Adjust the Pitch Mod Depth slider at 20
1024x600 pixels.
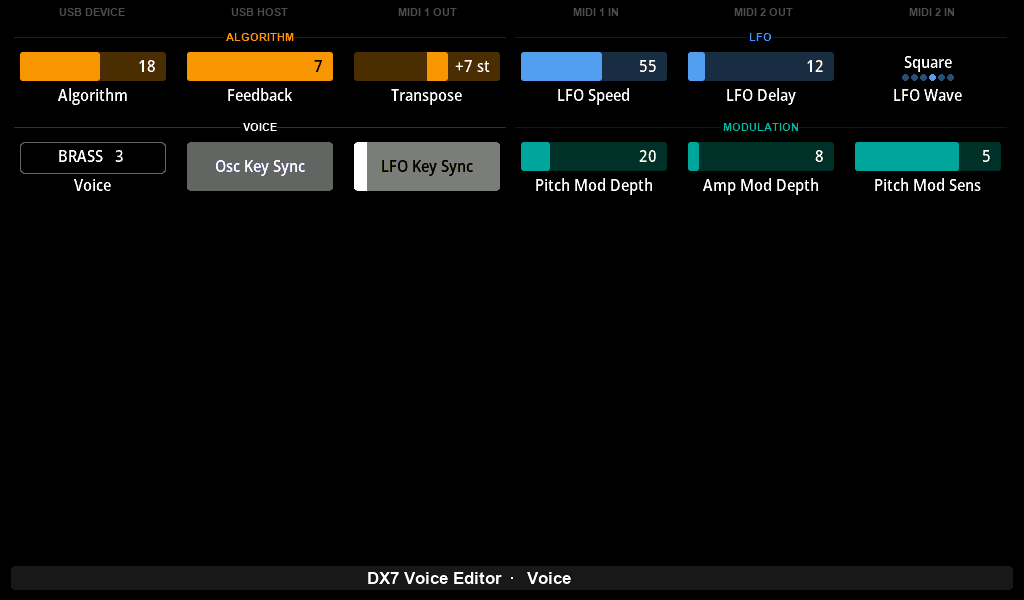[594, 157]
